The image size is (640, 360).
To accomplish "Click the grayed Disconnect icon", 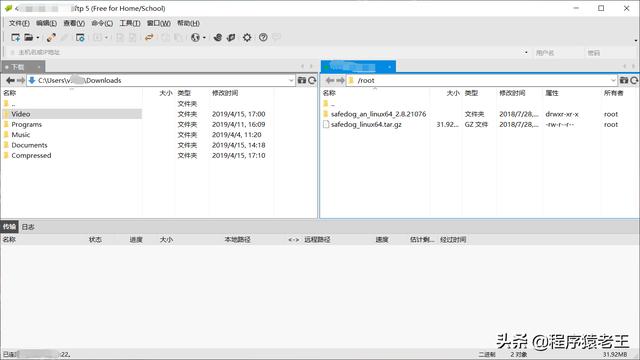I will tap(64, 38).
